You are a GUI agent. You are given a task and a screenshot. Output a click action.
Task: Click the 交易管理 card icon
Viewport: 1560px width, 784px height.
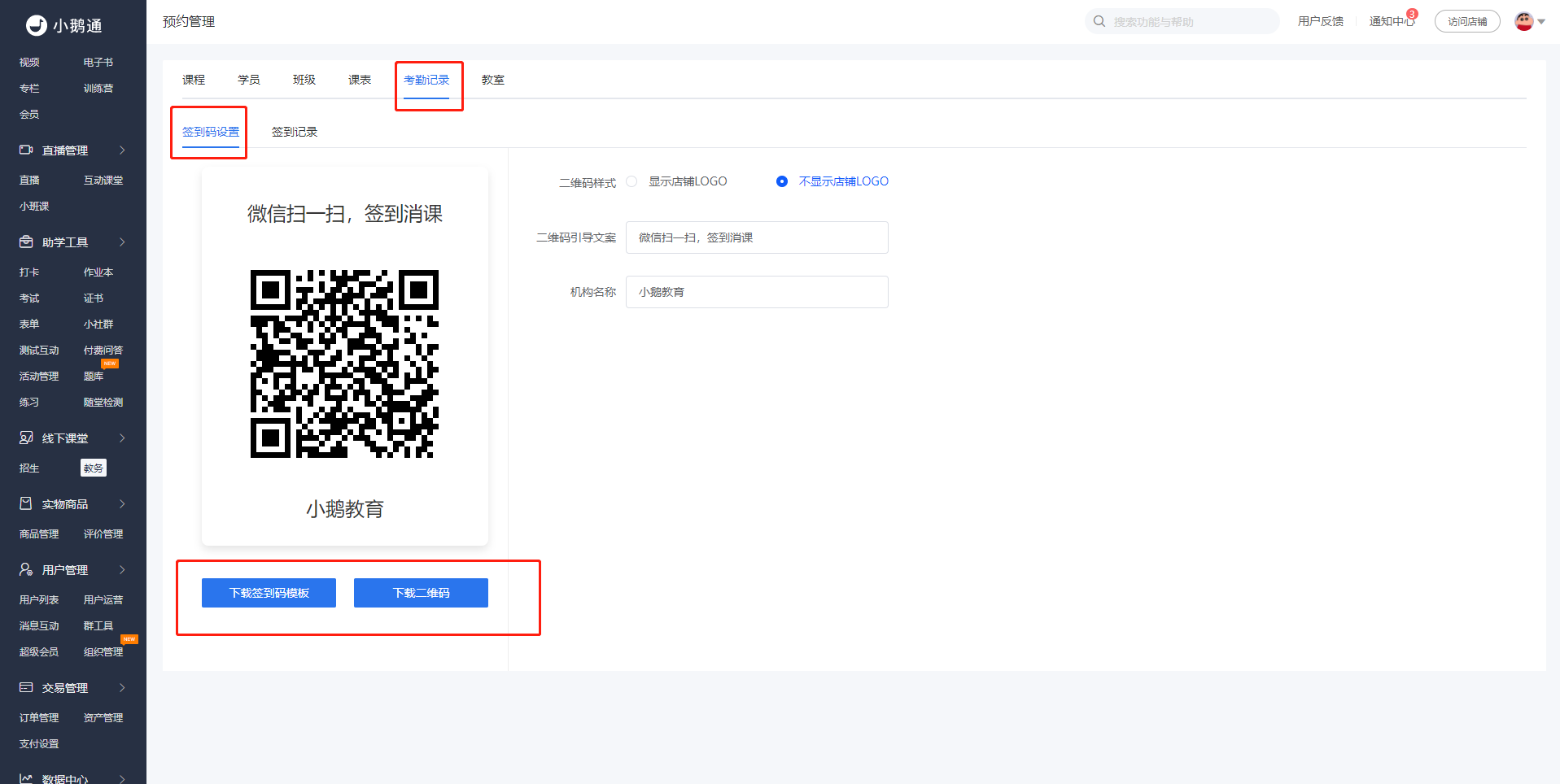(26, 688)
